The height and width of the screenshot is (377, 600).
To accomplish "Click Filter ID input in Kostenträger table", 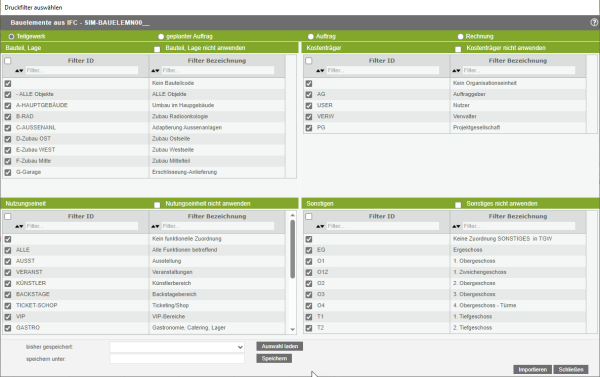I will (383, 70).
